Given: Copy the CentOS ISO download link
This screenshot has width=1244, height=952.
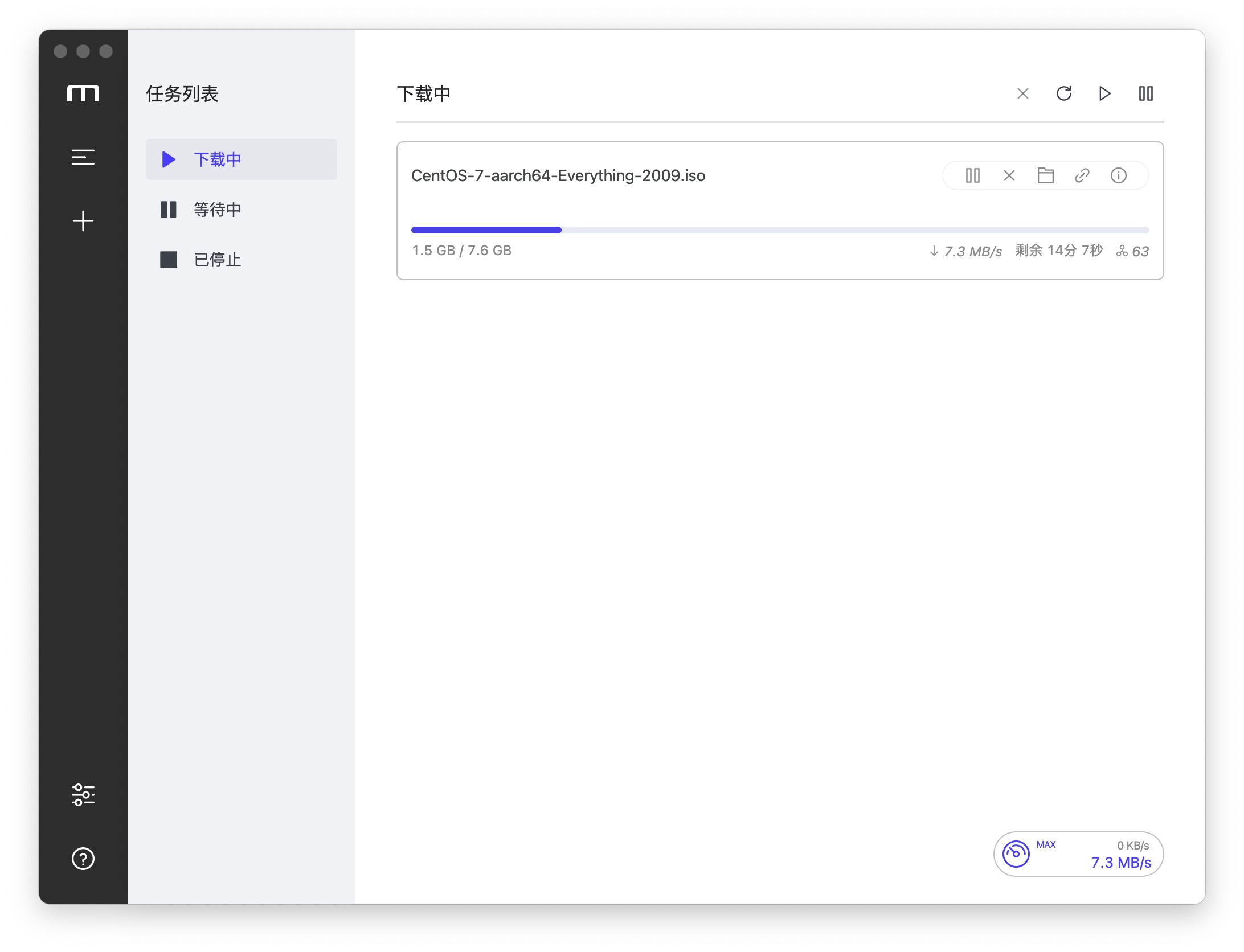Looking at the screenshot, I should coord(1082,175).
